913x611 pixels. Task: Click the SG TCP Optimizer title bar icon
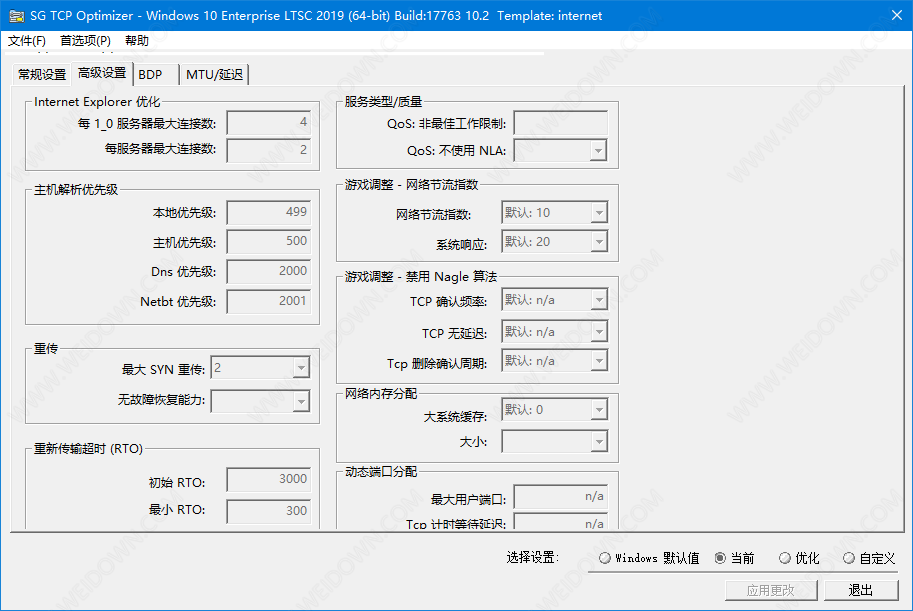[16, 16]
